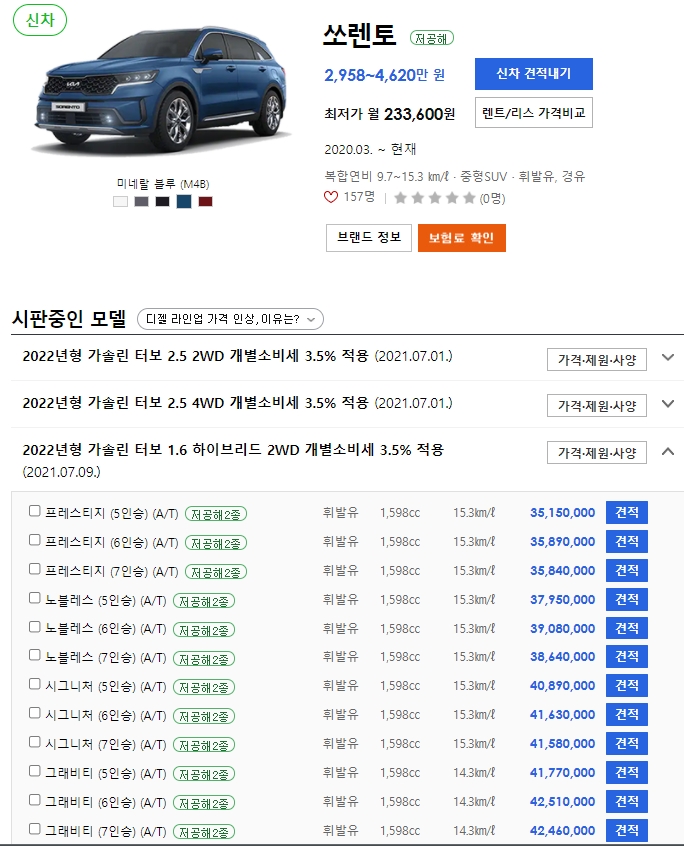684x846 pixels.
Task: Click the 2022년형 가솔린 터보 2.5 2WD title
Action: [237, 356]
